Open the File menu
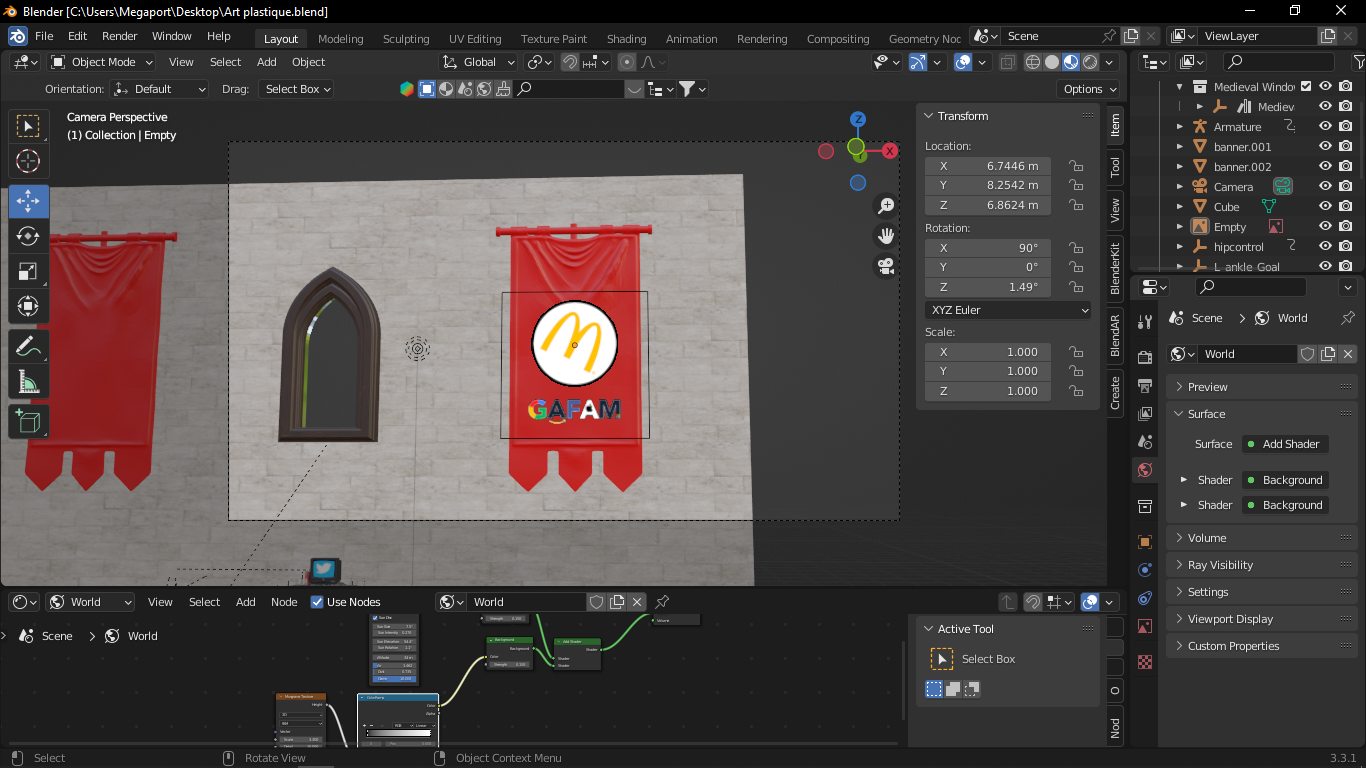Viewport: 1366px width, 768px height. (44, 36)
